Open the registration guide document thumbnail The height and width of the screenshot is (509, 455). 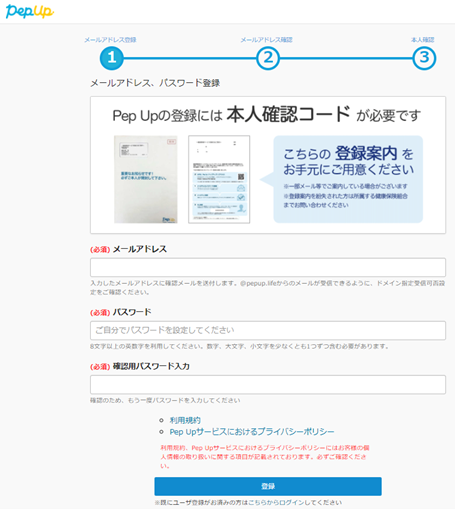tap(219, 179)
